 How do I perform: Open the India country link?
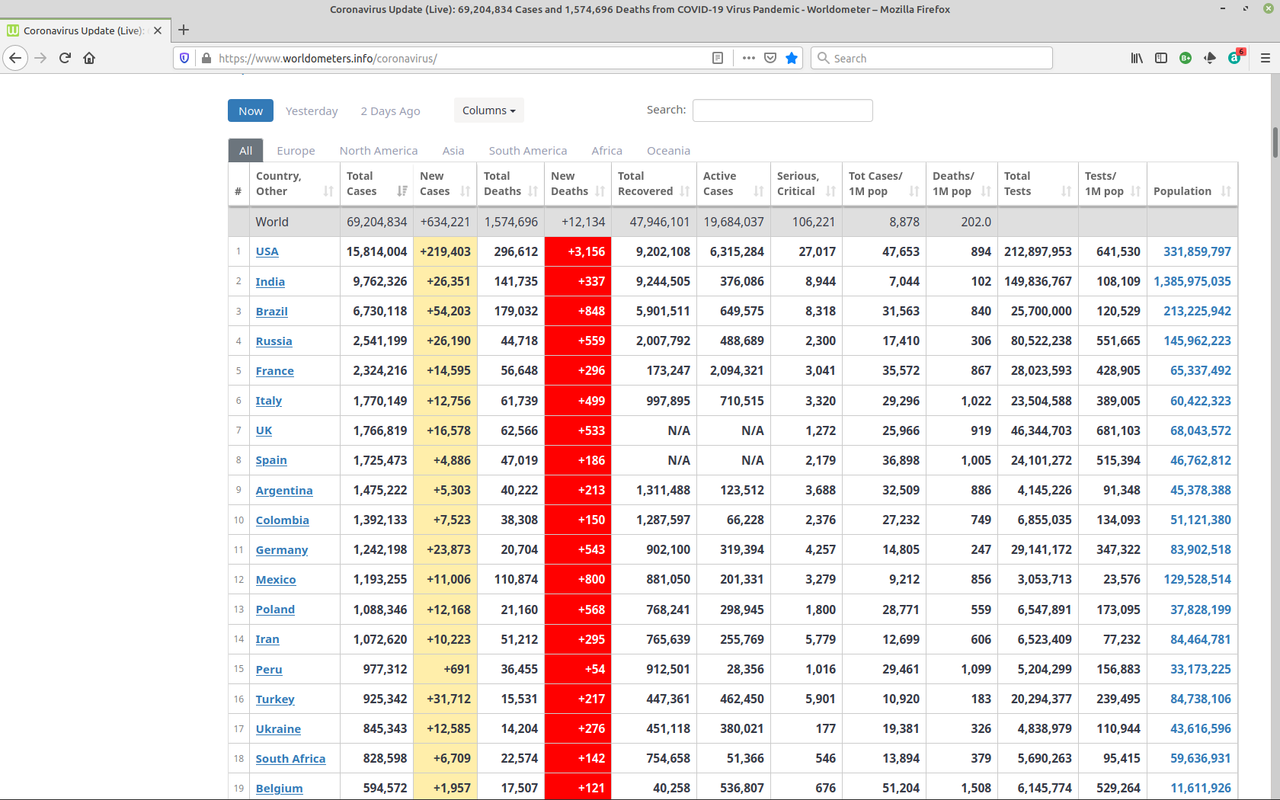(x=270, y=281)
